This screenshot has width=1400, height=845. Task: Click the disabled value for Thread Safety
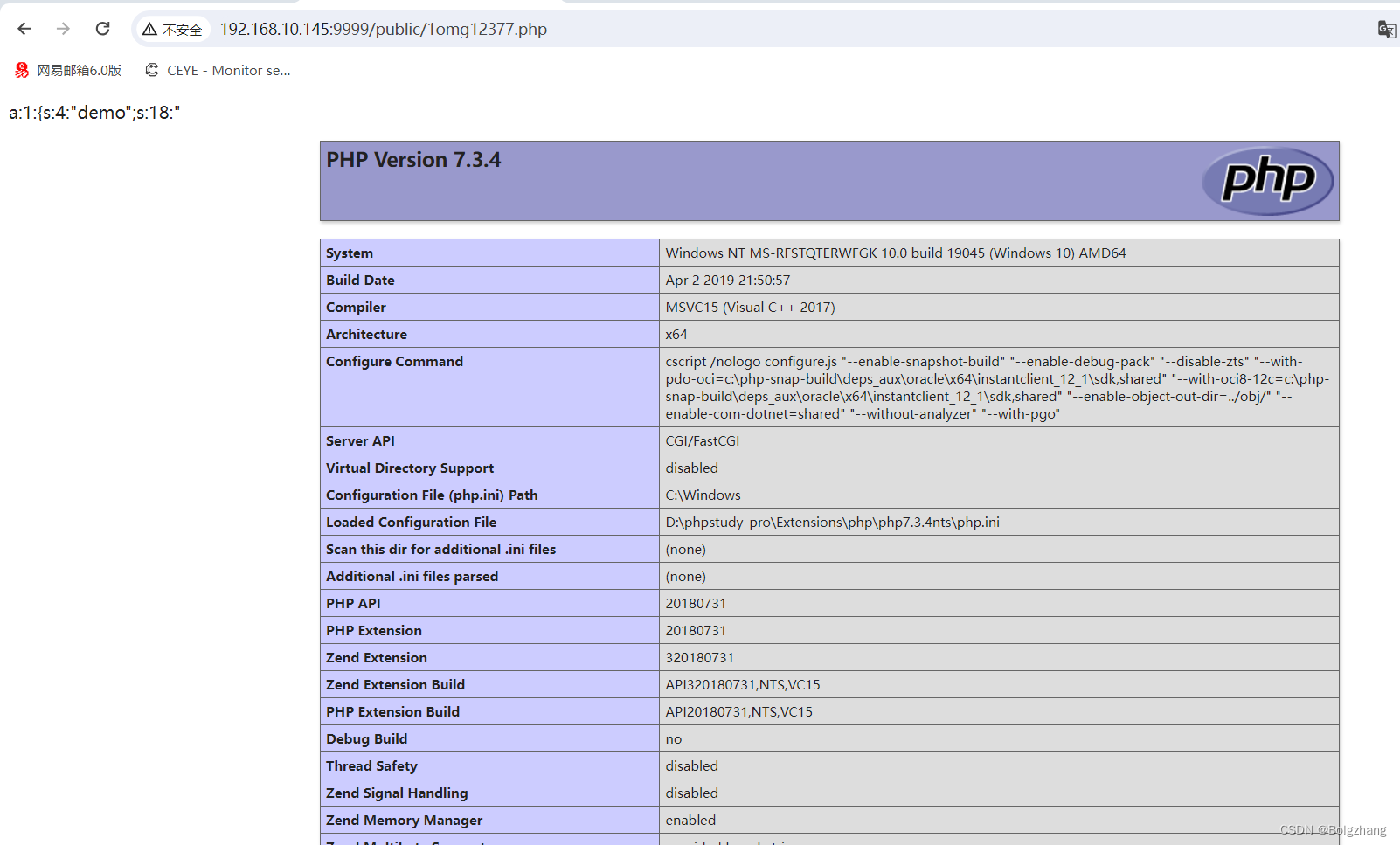(691, 766)
